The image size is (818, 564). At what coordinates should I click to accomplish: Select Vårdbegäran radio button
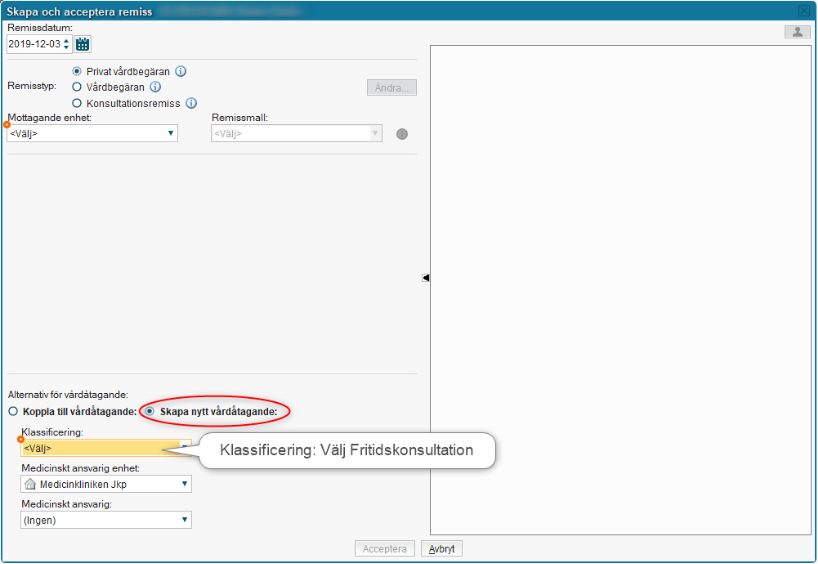point(77,87)
